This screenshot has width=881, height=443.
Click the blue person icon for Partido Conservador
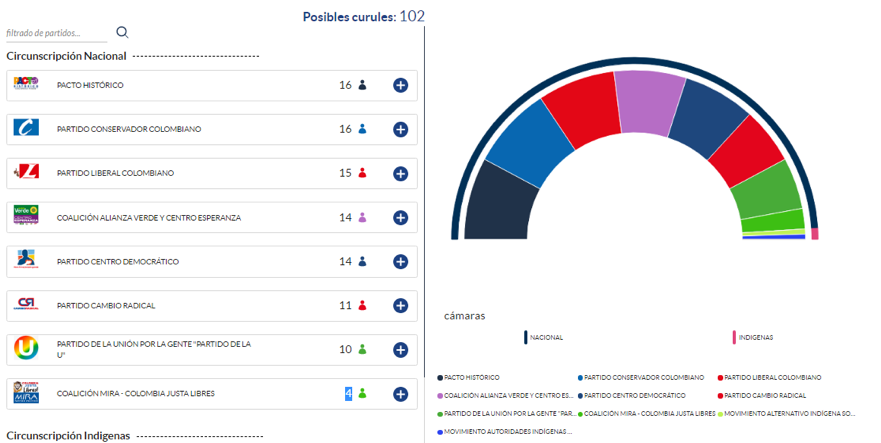[362, 129]
